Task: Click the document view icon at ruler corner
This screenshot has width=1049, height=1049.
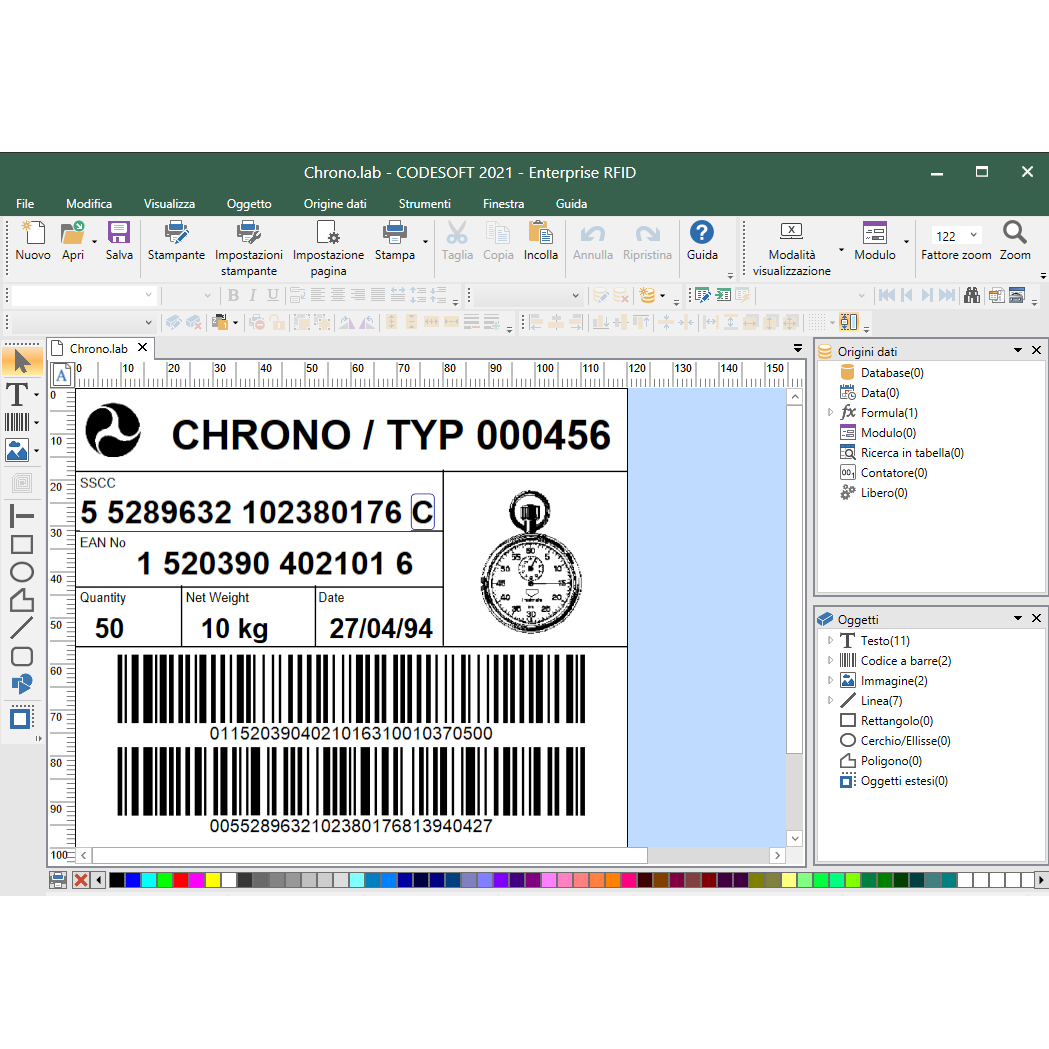Action: tap(62, 375)
